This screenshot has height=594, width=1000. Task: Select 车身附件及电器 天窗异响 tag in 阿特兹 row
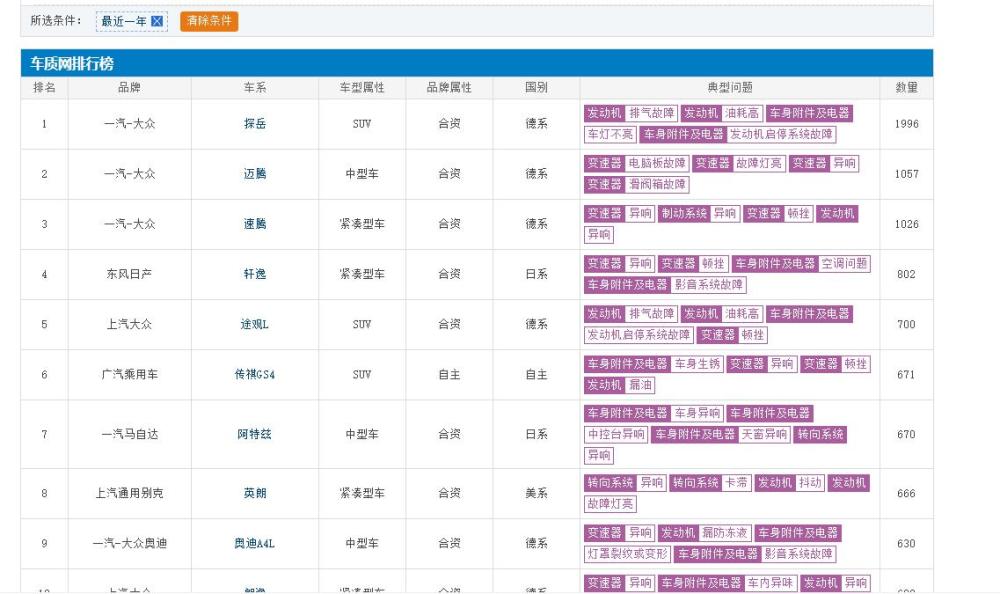(721, 434)
